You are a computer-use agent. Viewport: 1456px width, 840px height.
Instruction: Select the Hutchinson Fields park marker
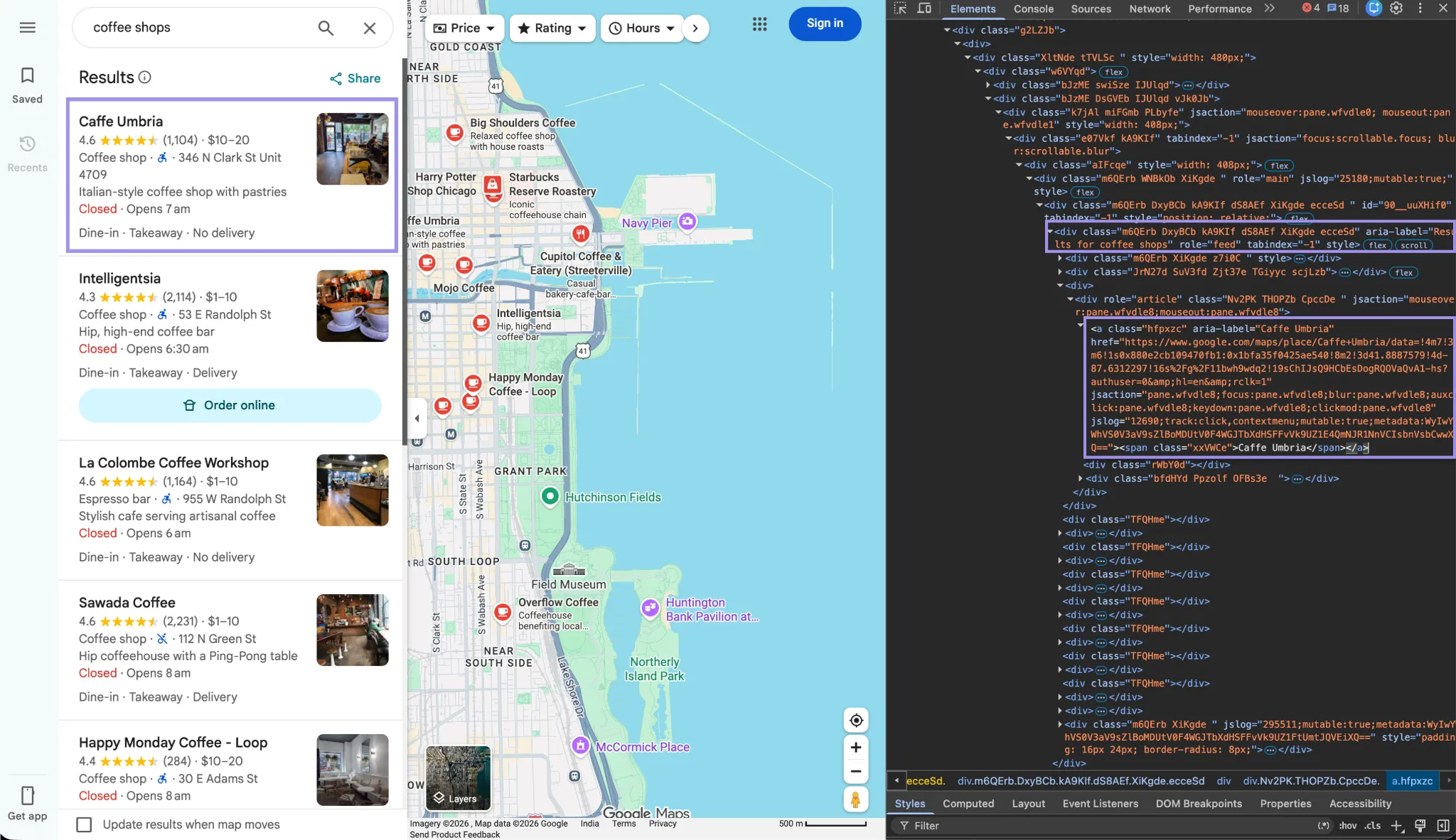pos(550,496)
